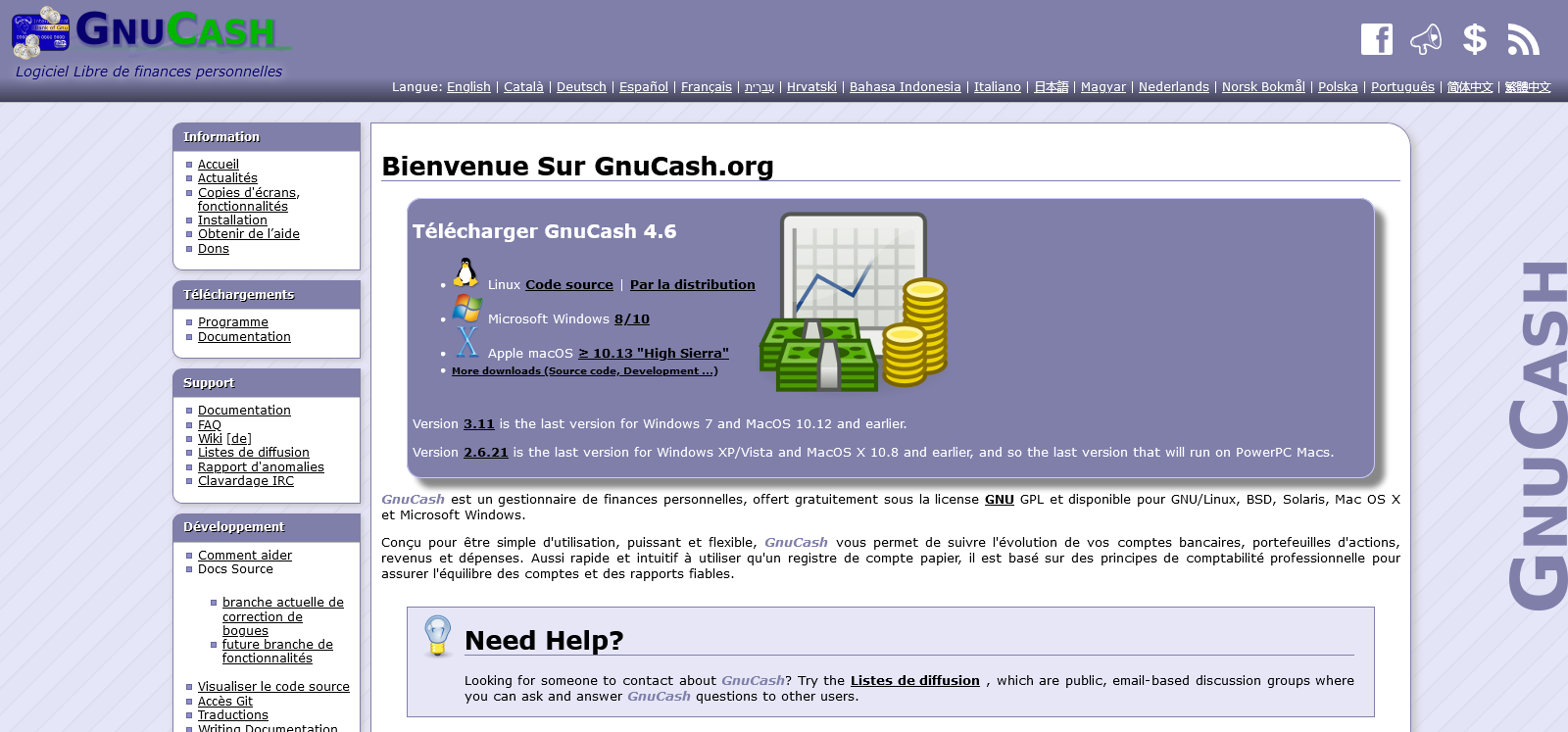Open the Dons donations page
Screen dimensions: 1568x732
point(214,249)
